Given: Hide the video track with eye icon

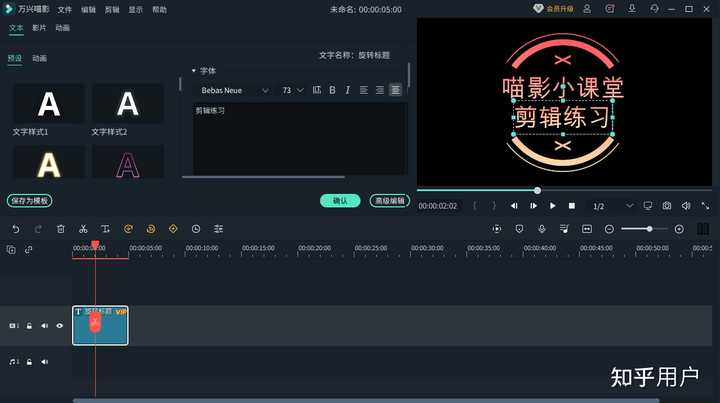Looking at the screenshot, I should coord(60,326).
